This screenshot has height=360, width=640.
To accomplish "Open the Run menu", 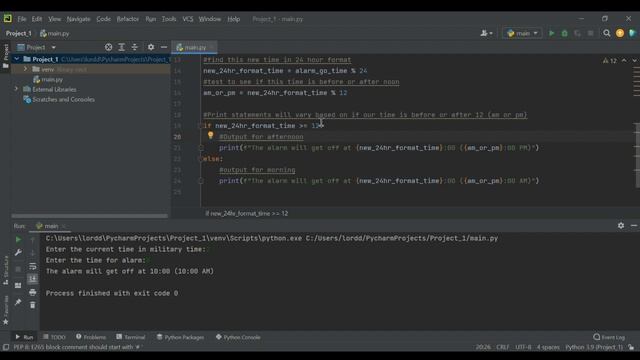I will point(151,19).
